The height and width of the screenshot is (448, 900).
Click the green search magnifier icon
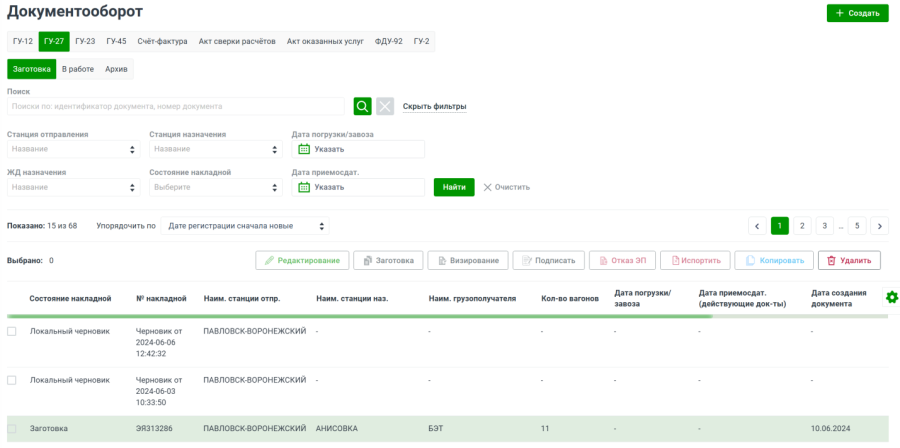(x=362, y=106)
